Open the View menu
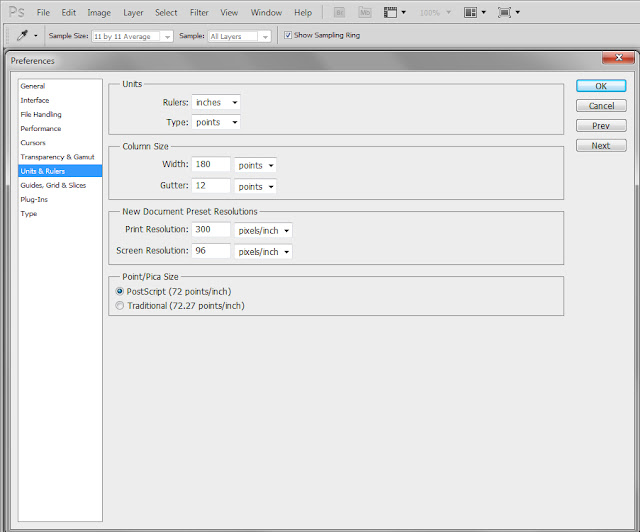640x532 pixels. (229, 13)
